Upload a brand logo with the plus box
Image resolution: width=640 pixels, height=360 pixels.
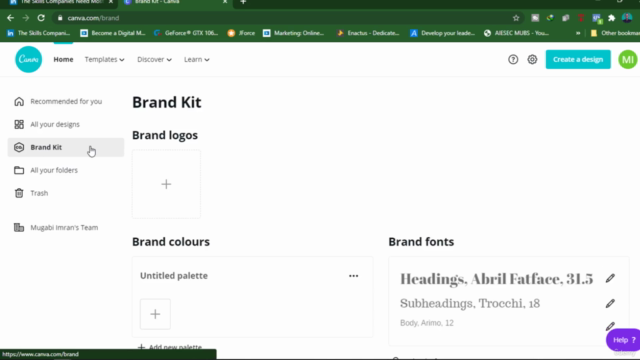pyautogui.click(x=166, y=184)
